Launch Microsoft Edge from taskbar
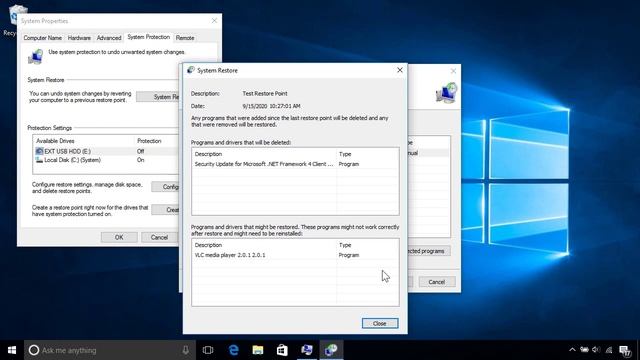Image resolution: width=640 pixels, height=360 pixels. pos(233,350)
